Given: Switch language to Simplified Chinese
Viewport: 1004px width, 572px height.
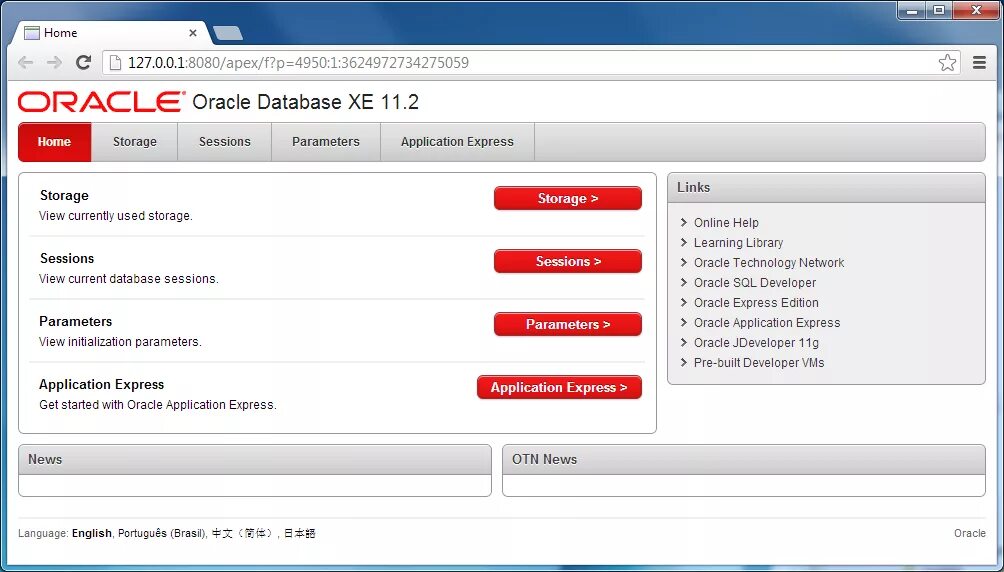Looking at the screenshot, I should tap(243, 533).
